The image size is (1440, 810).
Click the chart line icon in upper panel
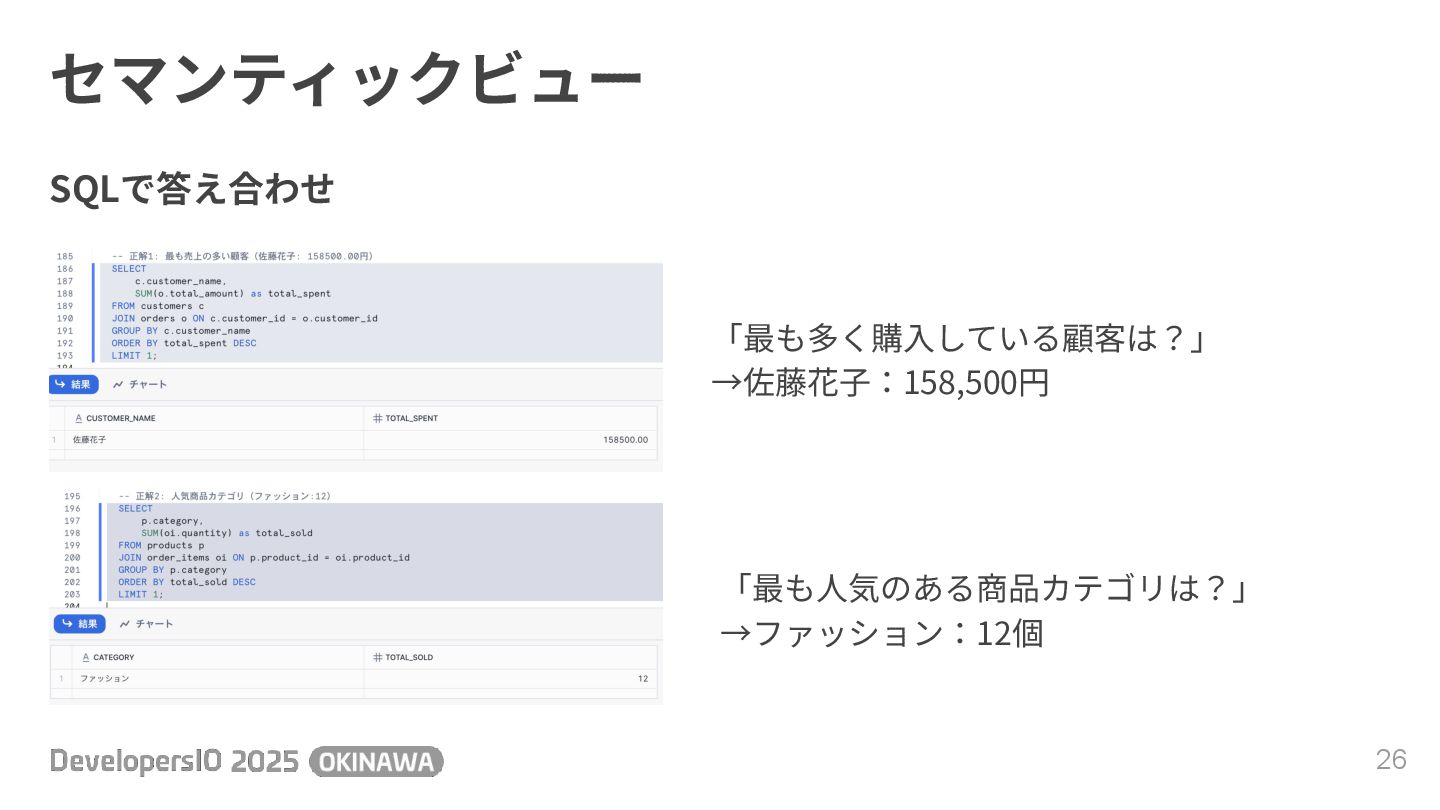(118, 384)
